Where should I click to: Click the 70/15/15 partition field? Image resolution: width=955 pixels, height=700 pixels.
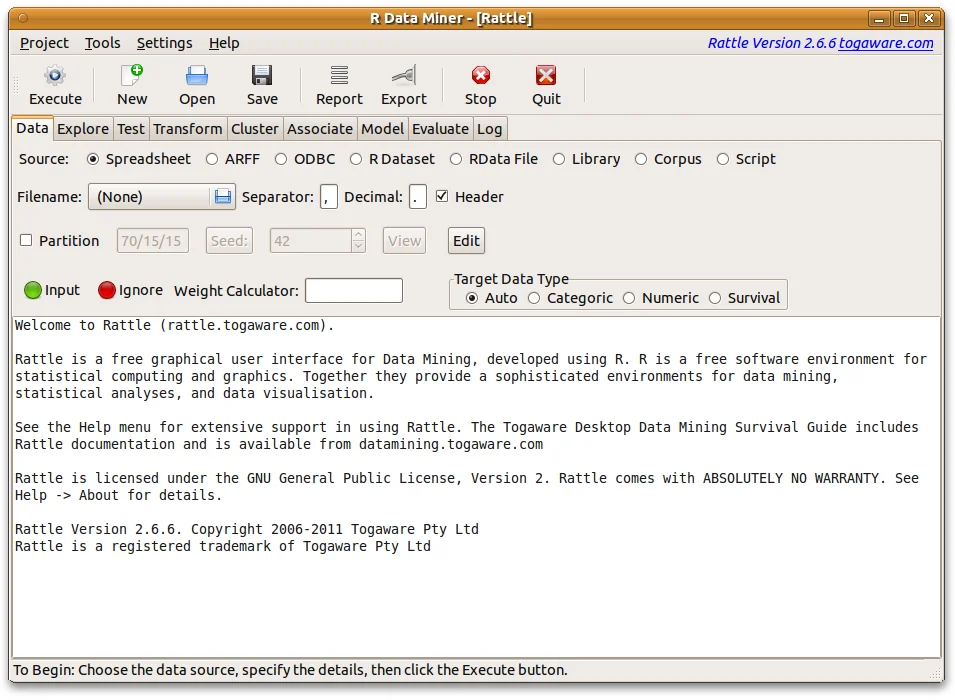152,241
